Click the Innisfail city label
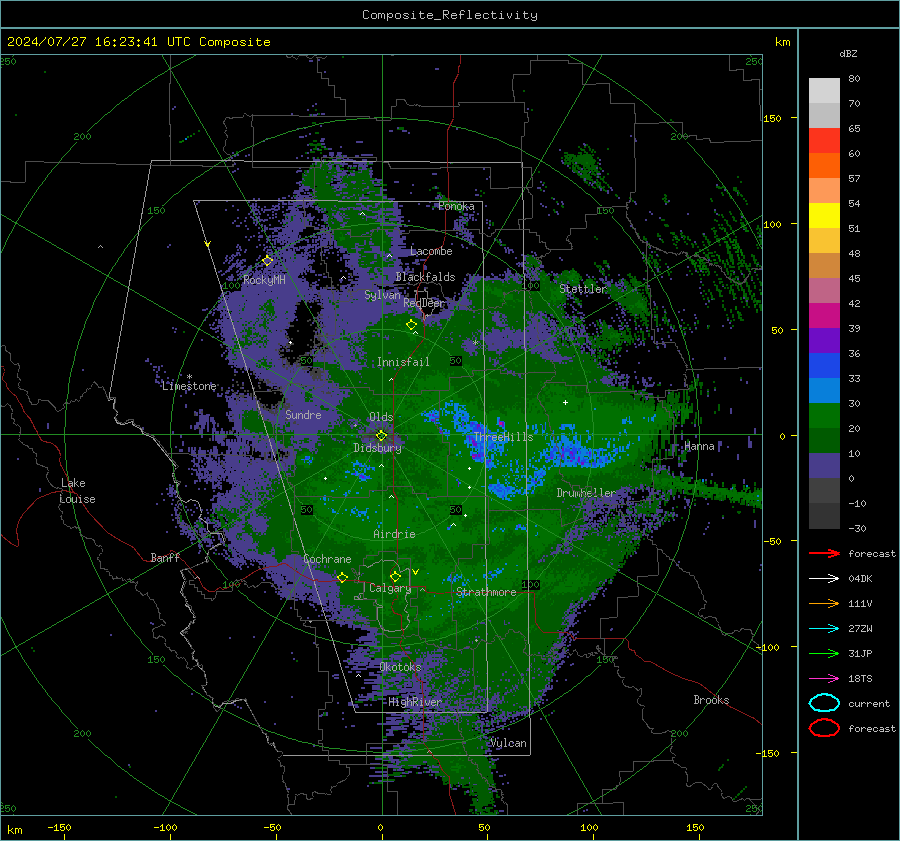 (403, 362)
